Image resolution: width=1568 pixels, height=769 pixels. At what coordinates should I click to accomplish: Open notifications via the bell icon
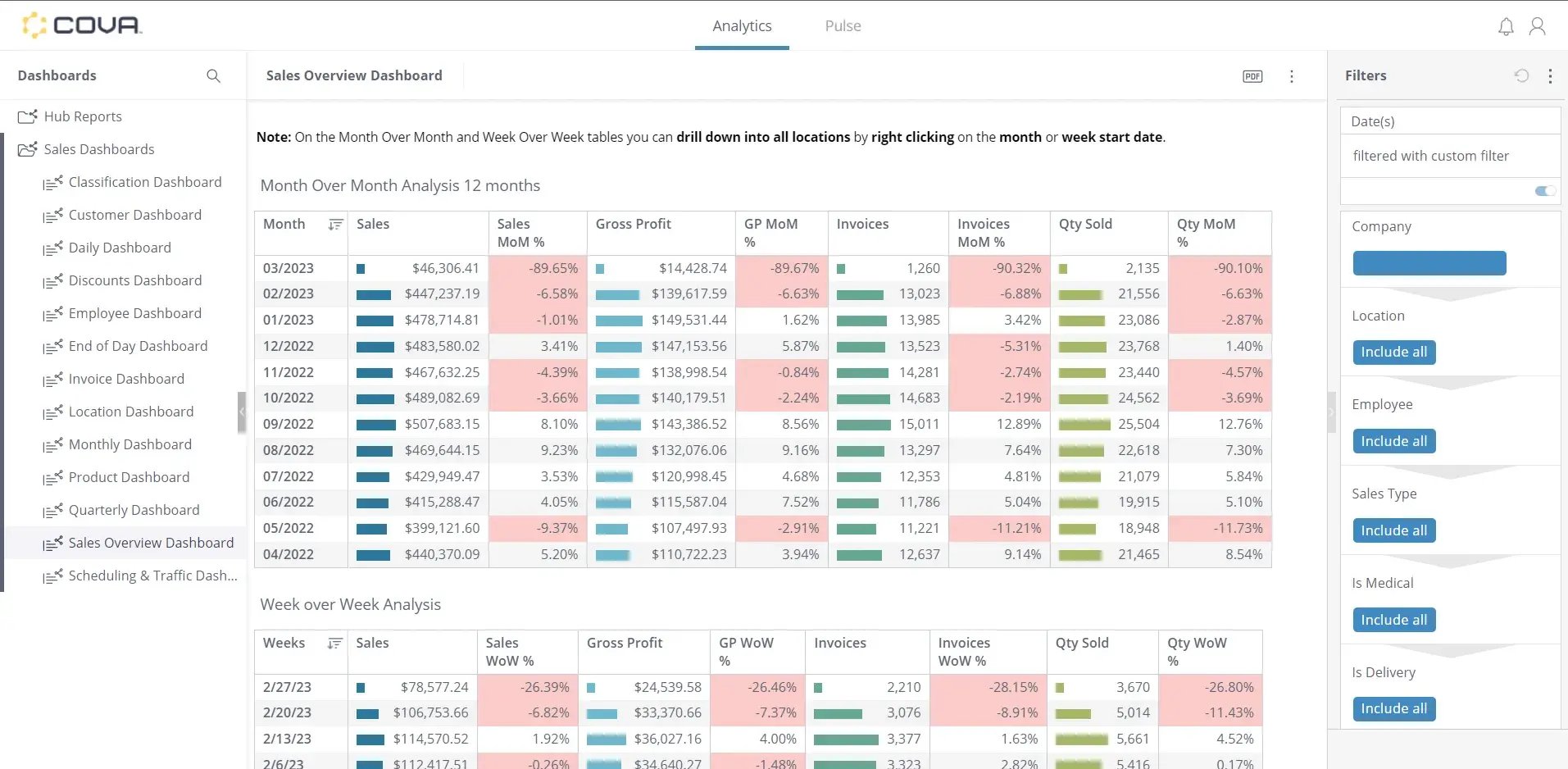1505,25
